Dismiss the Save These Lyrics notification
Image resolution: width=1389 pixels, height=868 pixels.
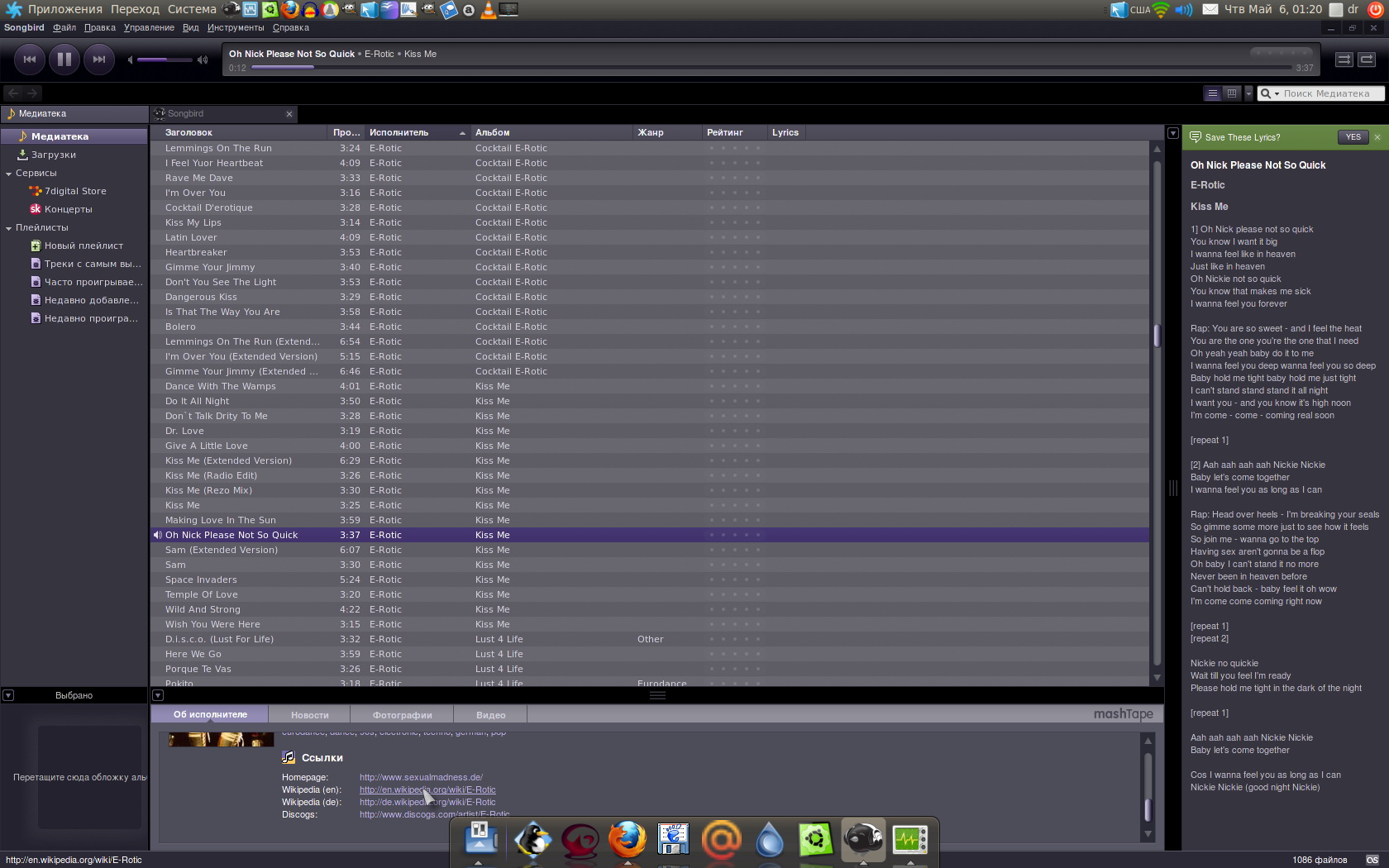(x=1377, y=137)
